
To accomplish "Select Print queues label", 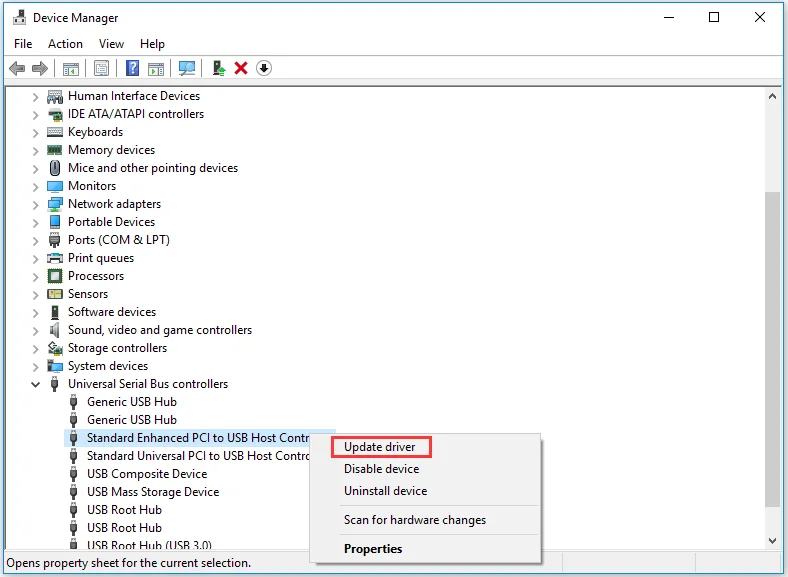I will click(x=101, y=258).
